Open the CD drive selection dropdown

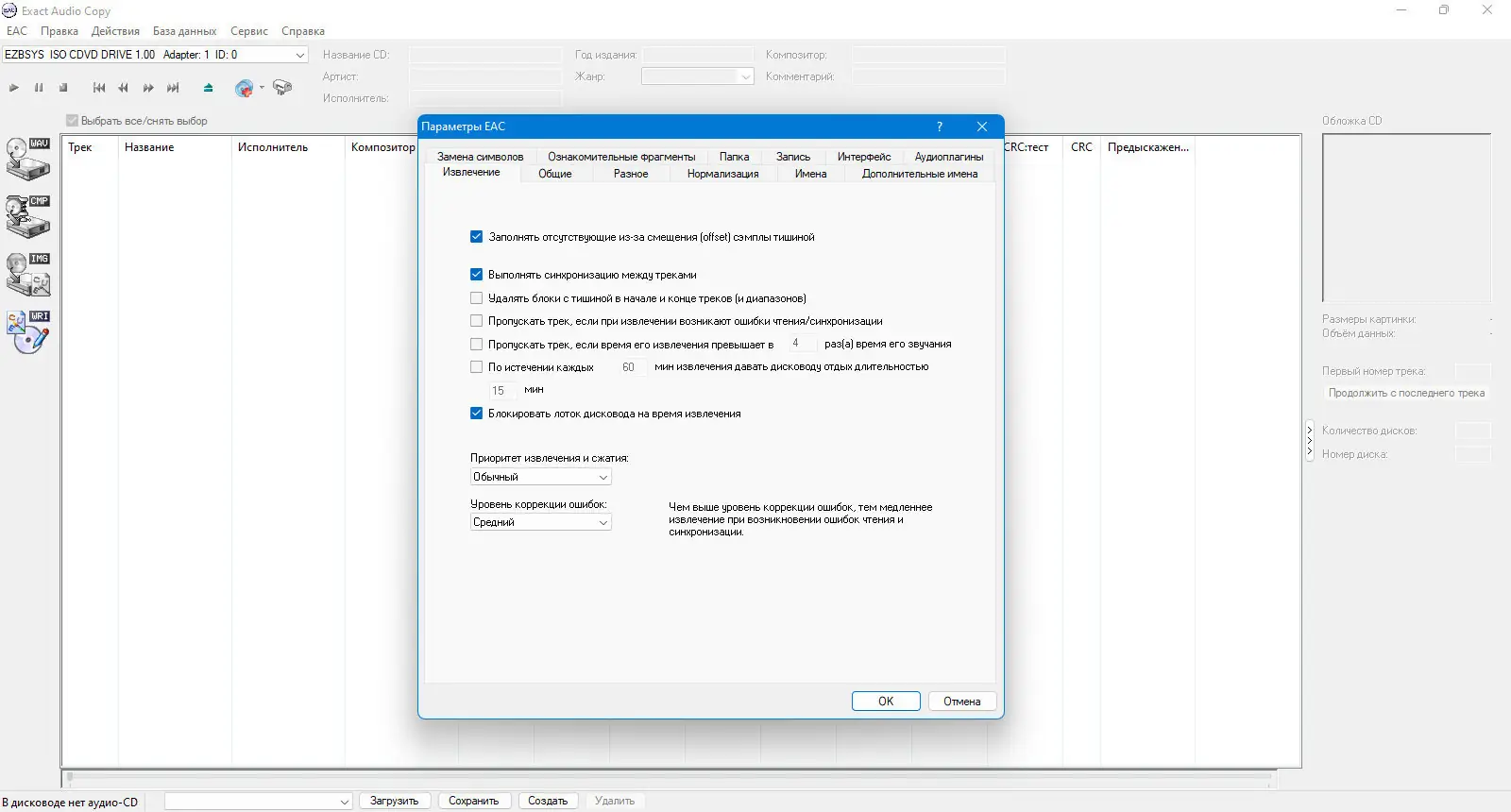coord(155,55)
